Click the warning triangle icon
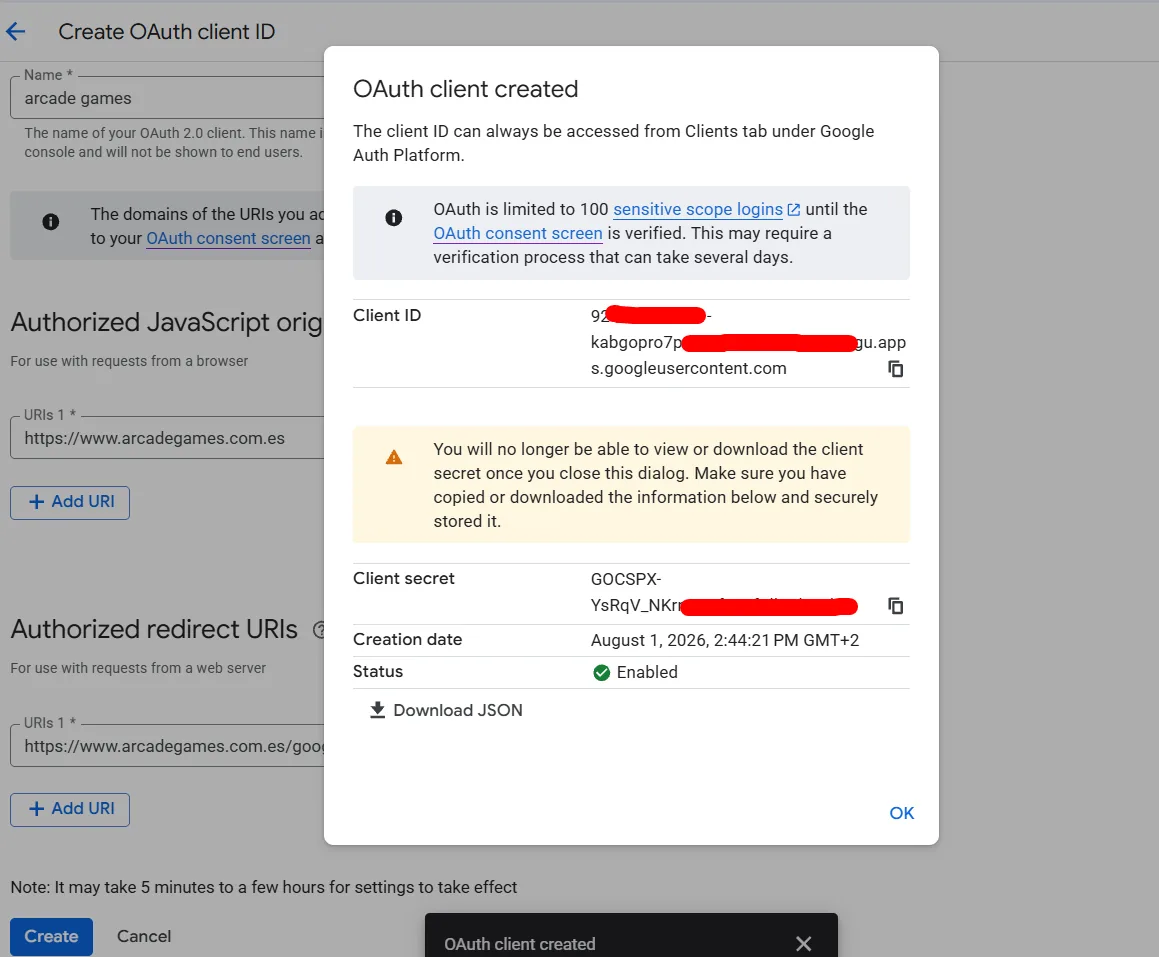The image size is (1159, 957). click(x=394, y=457)
